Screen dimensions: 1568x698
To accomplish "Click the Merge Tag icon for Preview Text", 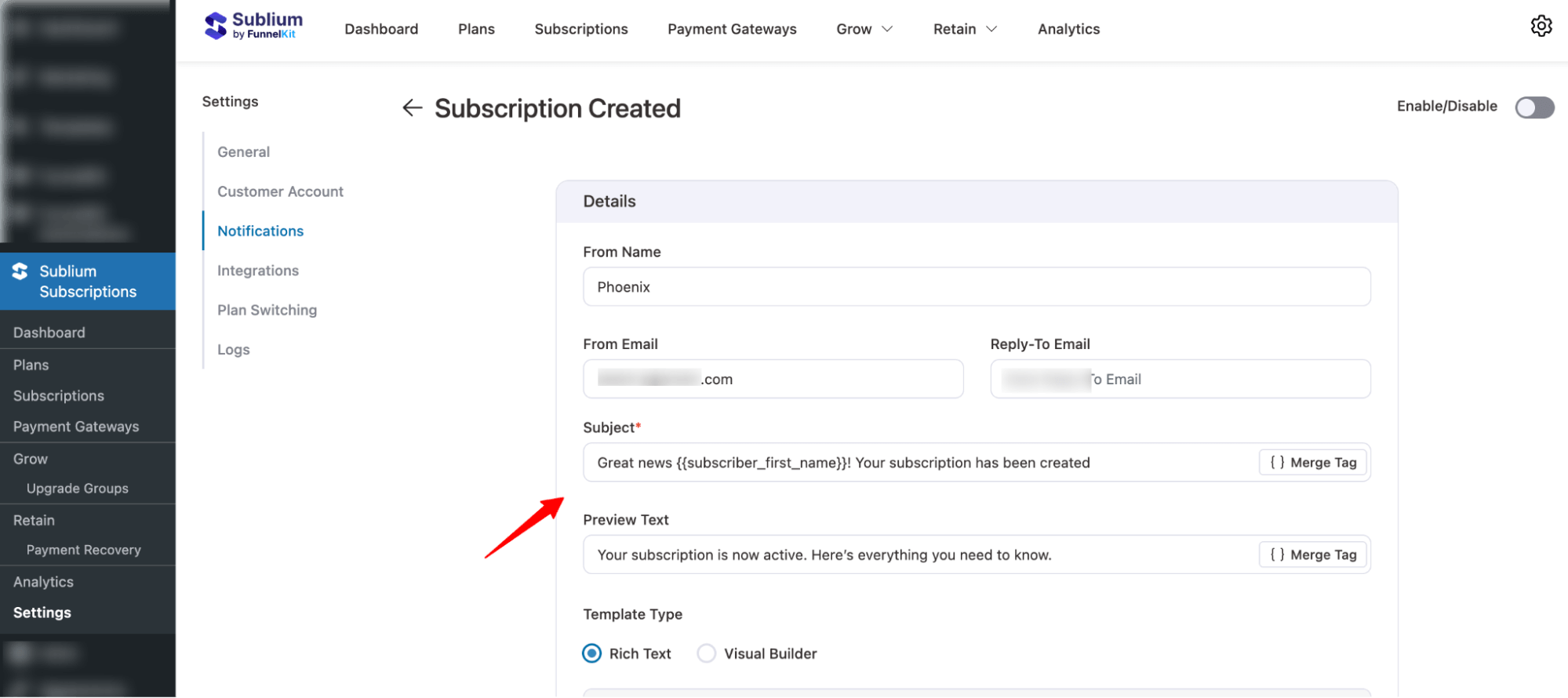I will click(1312, 554).
